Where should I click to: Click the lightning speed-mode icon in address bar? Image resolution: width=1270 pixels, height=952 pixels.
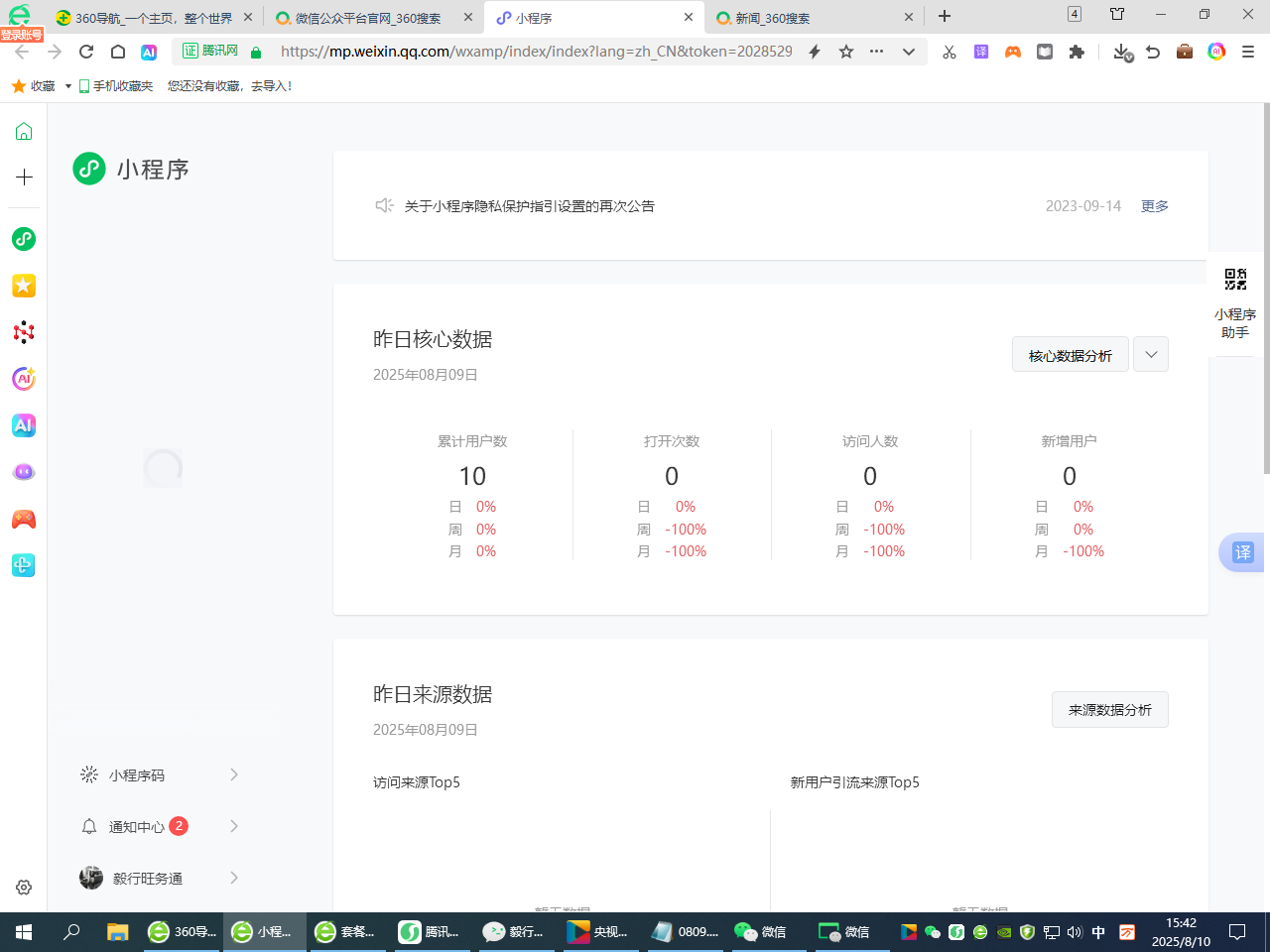pos(815,52)
